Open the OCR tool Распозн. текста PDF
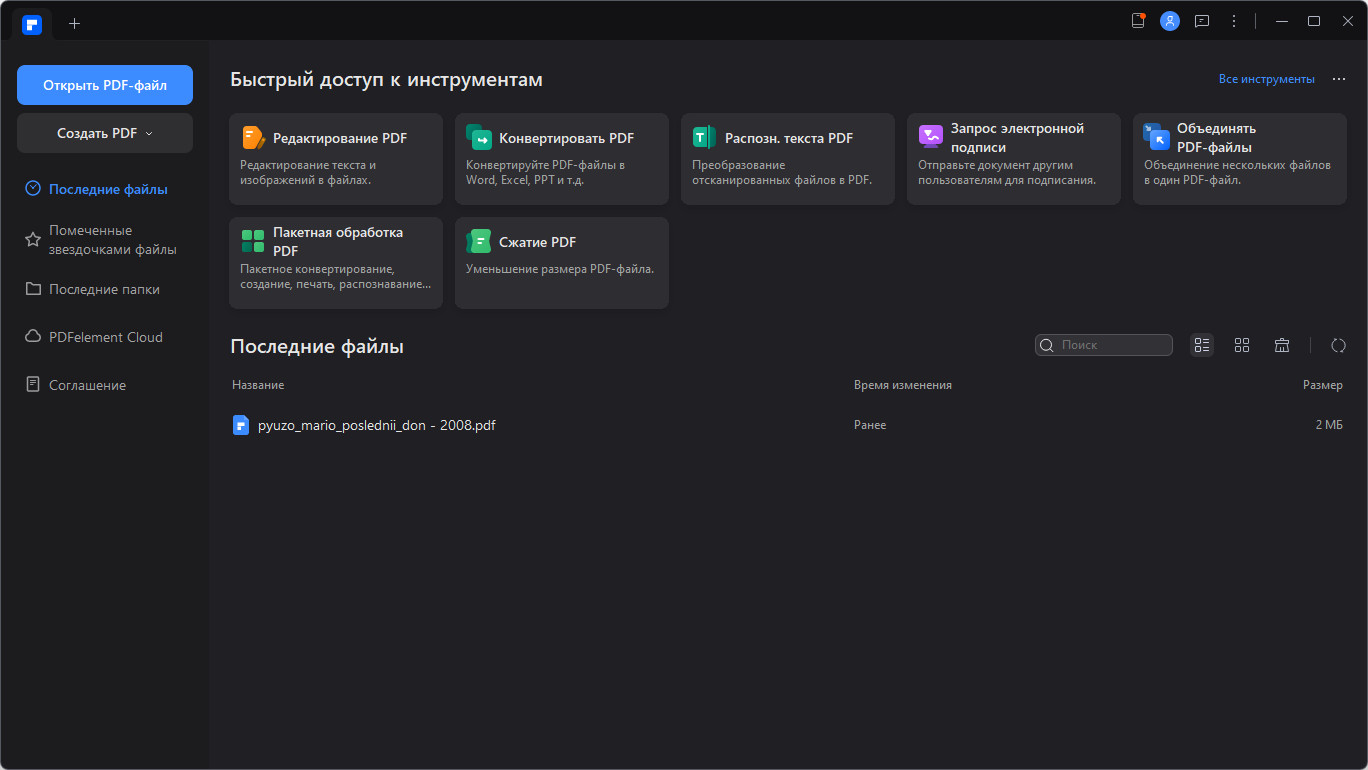 pyautogui.click(x=787, y=158)
